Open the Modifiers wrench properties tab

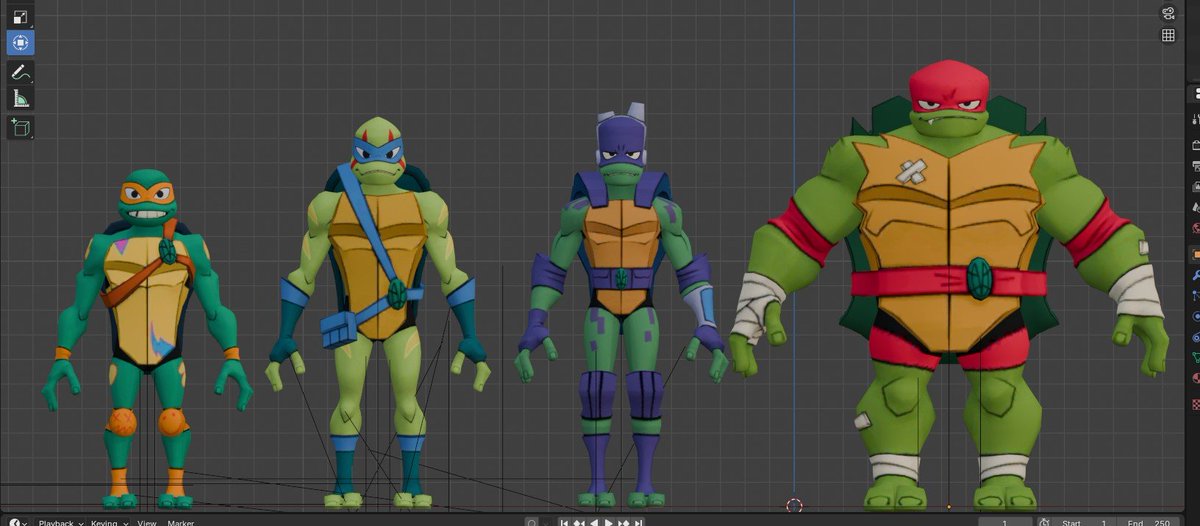tap(1194, 275)
